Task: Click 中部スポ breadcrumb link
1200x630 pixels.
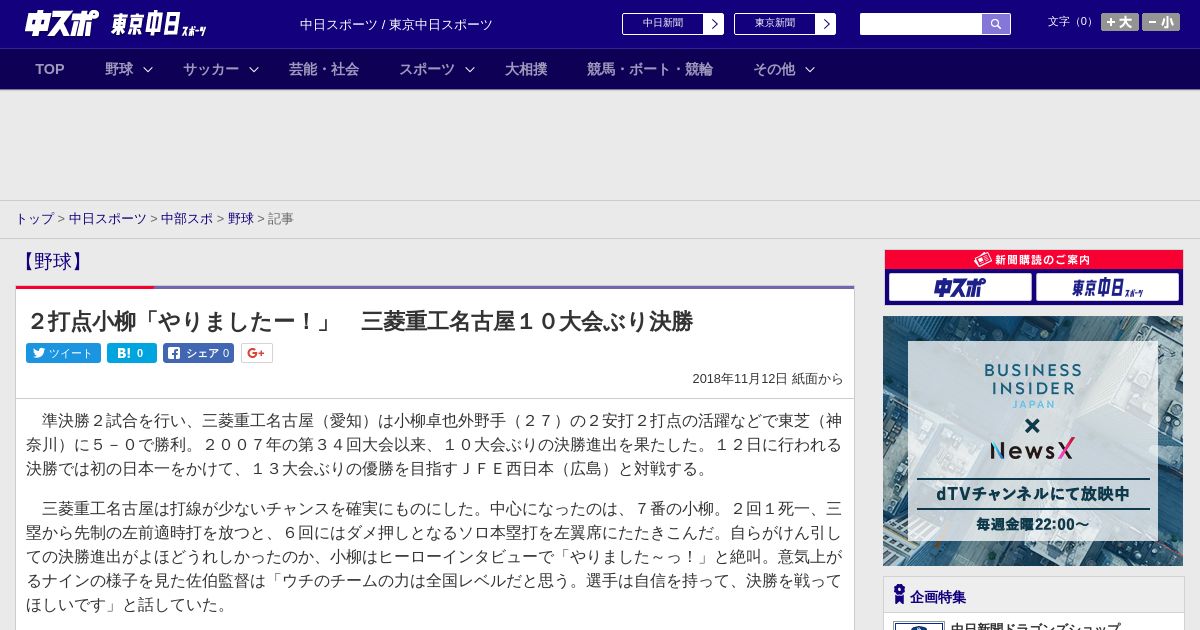Action: (x=187, y=218)
